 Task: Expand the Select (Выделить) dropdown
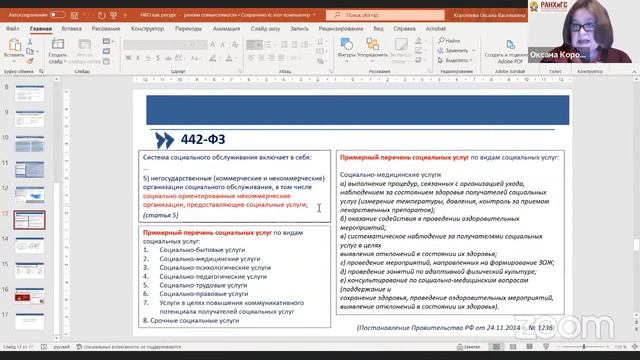click(x=455, y=60)
